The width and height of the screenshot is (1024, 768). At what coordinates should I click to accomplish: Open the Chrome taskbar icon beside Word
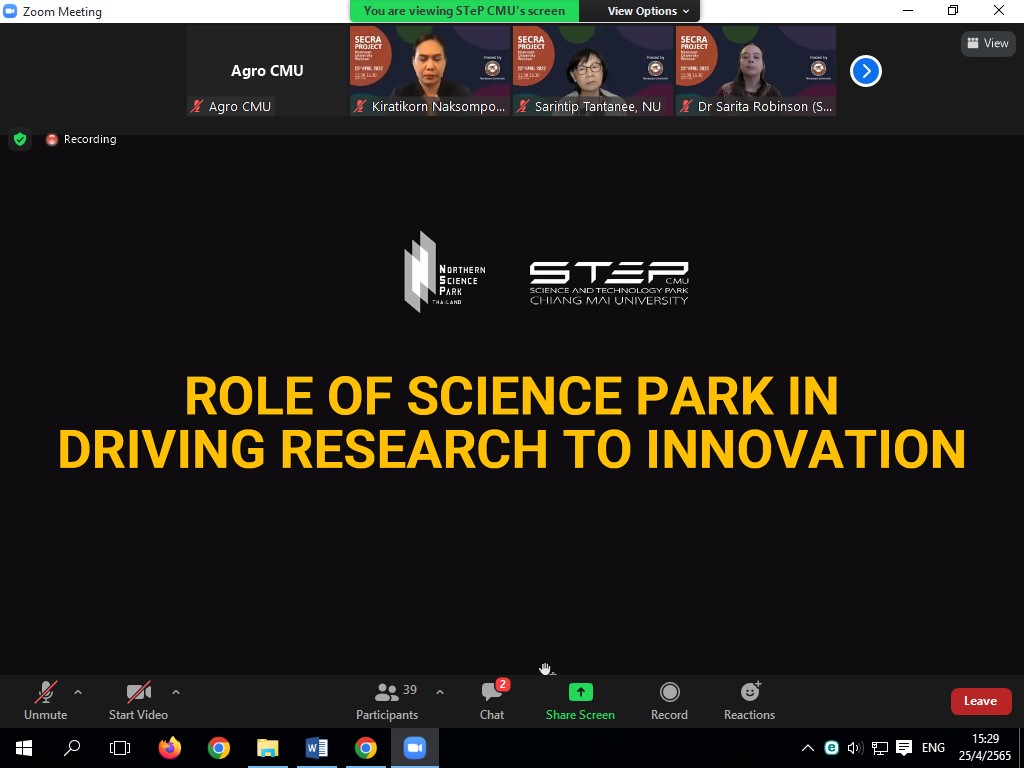click(366, 748)
